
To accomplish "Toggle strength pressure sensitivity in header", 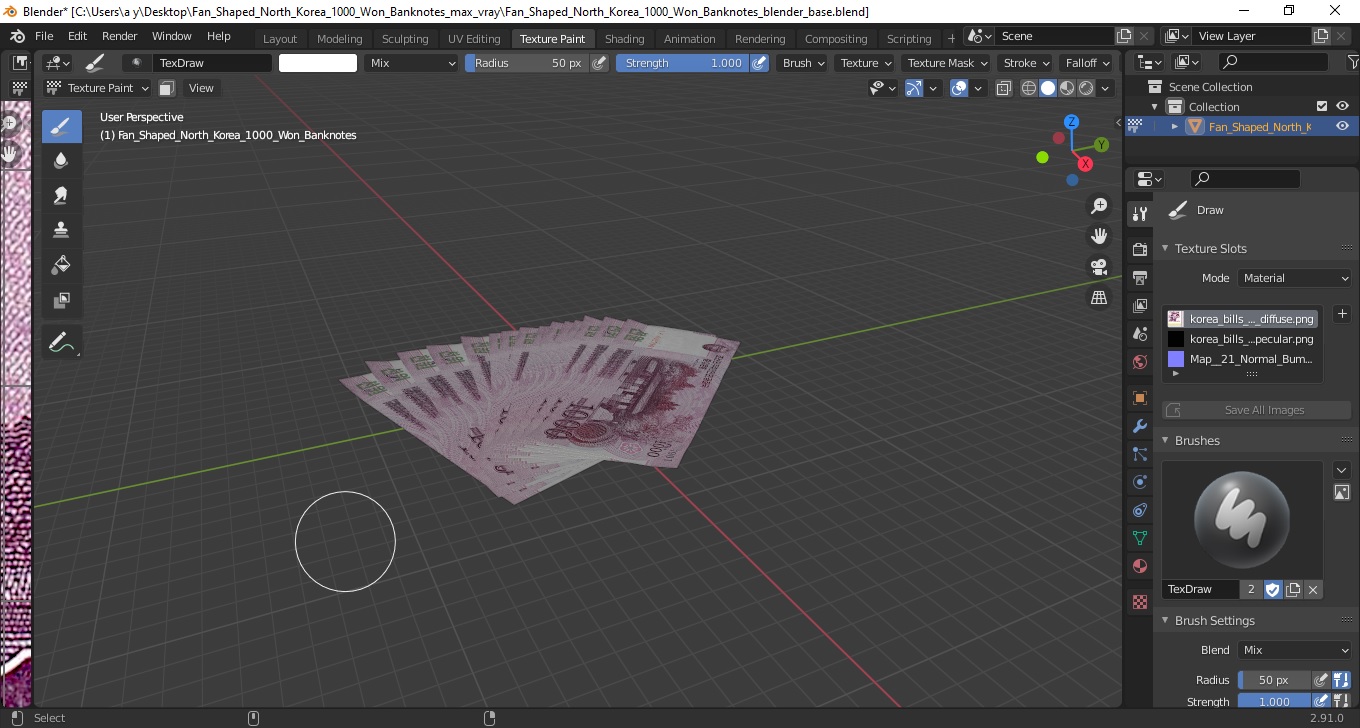I will point(759,63).
